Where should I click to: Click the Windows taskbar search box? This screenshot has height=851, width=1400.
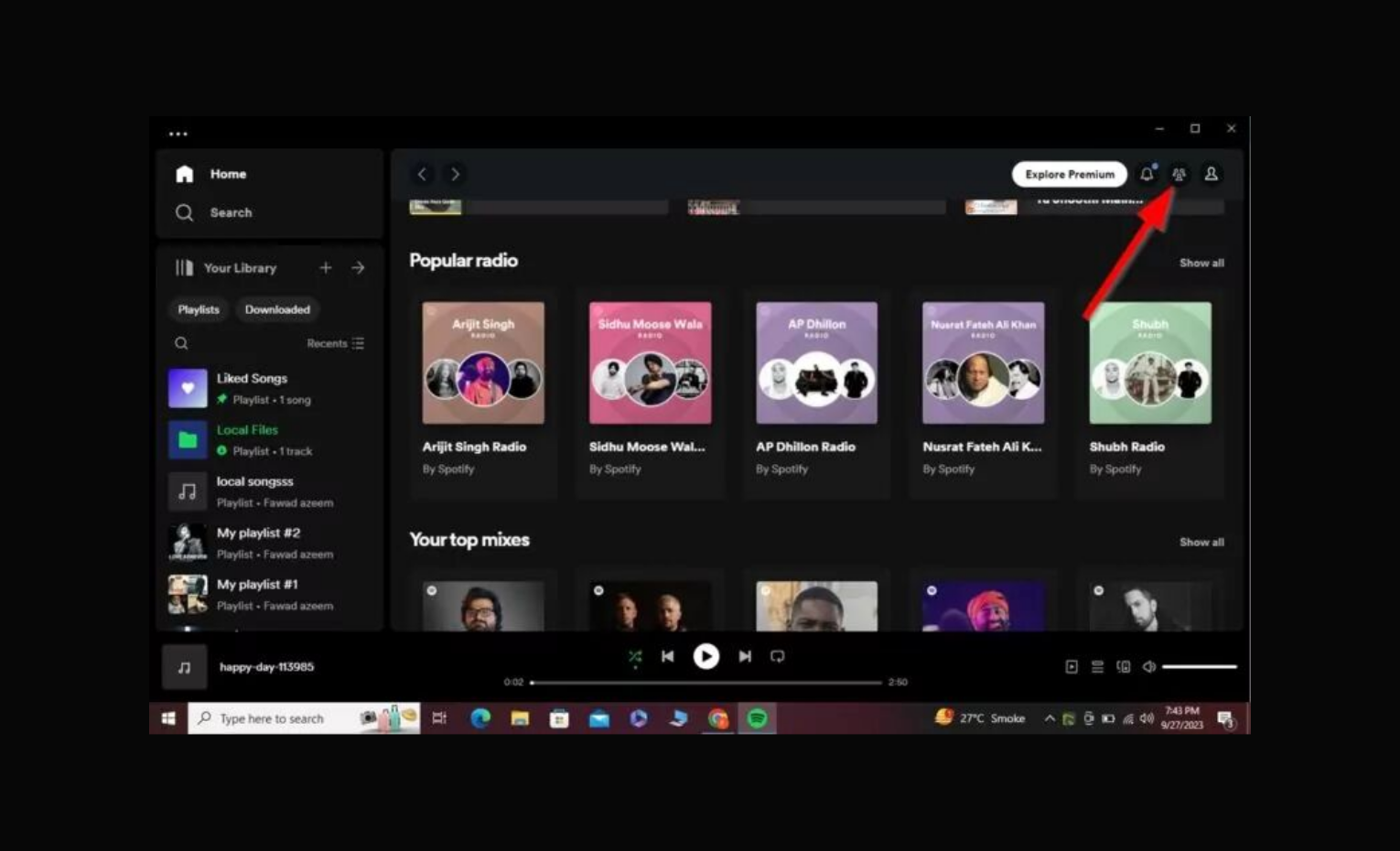[304, 718]
